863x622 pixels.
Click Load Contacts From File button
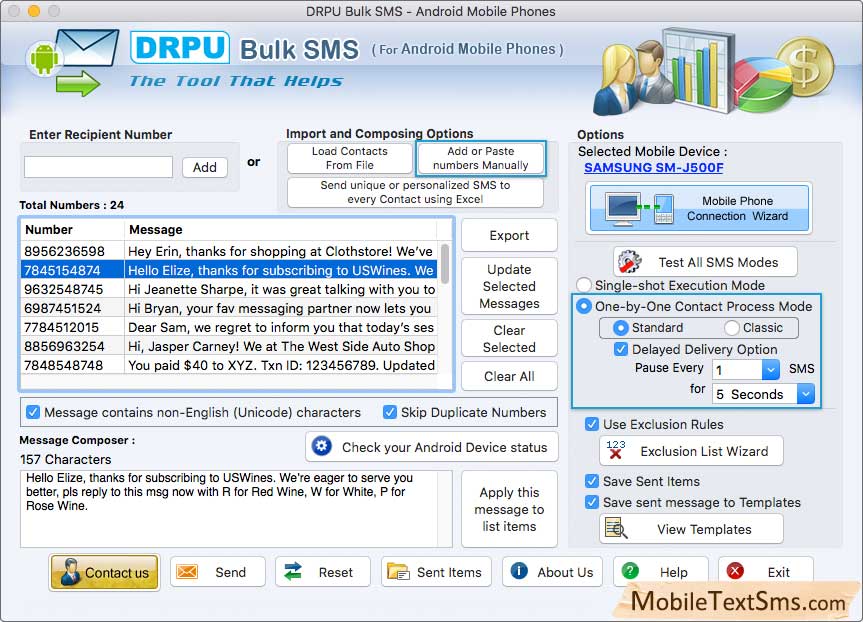click(349, 158)
